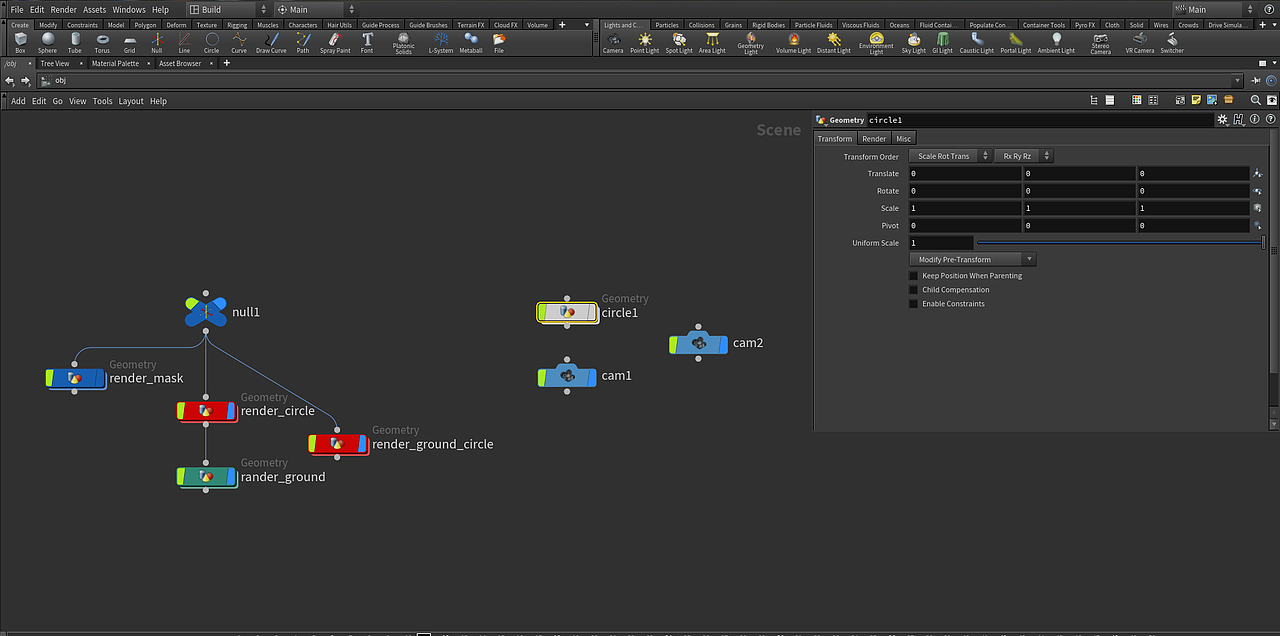
Task: Open the Build desktop selector dropdown
Action: 227,9
